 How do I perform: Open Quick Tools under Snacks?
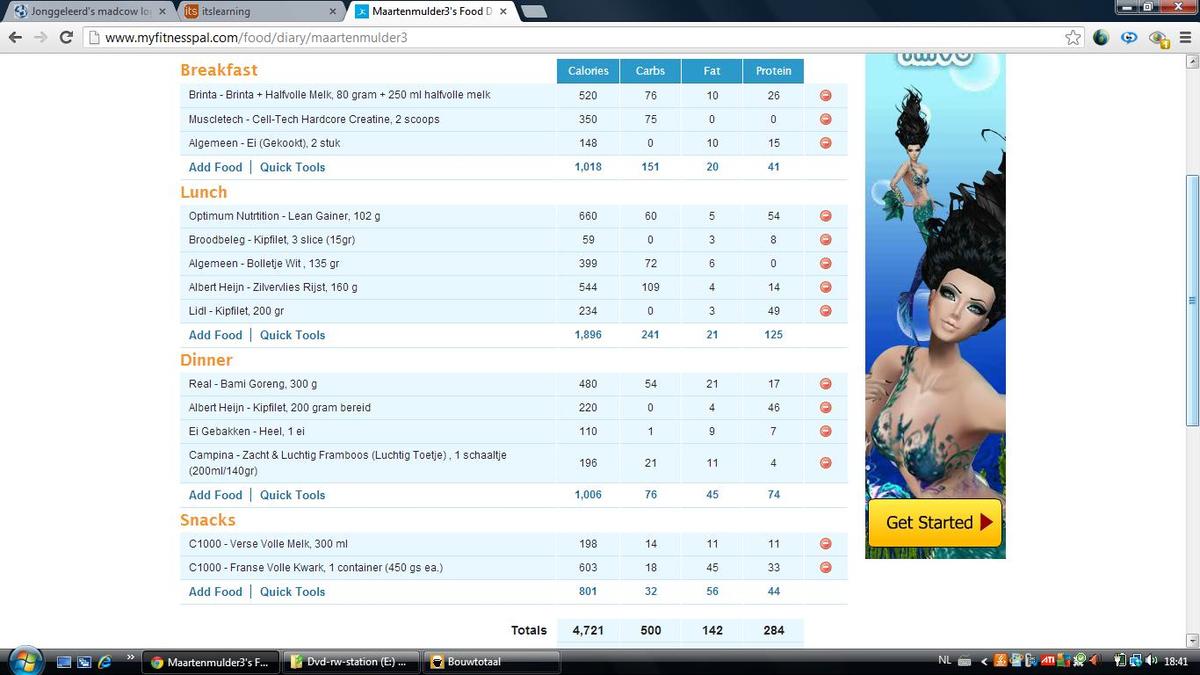point(292,592)
